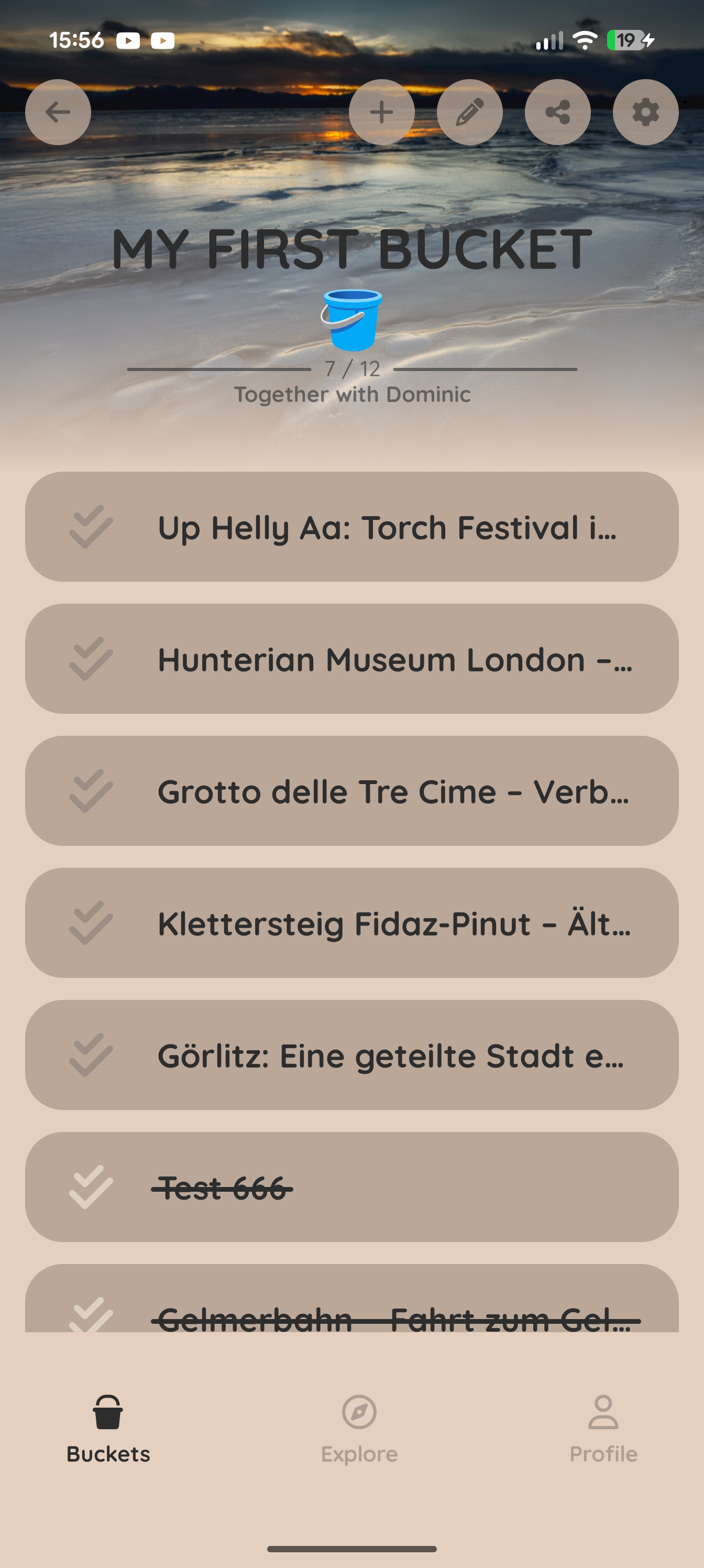Check off Up Helly Aa item
The height and width of the screenshot is (1568, 704).
click(x=91, y=527)
